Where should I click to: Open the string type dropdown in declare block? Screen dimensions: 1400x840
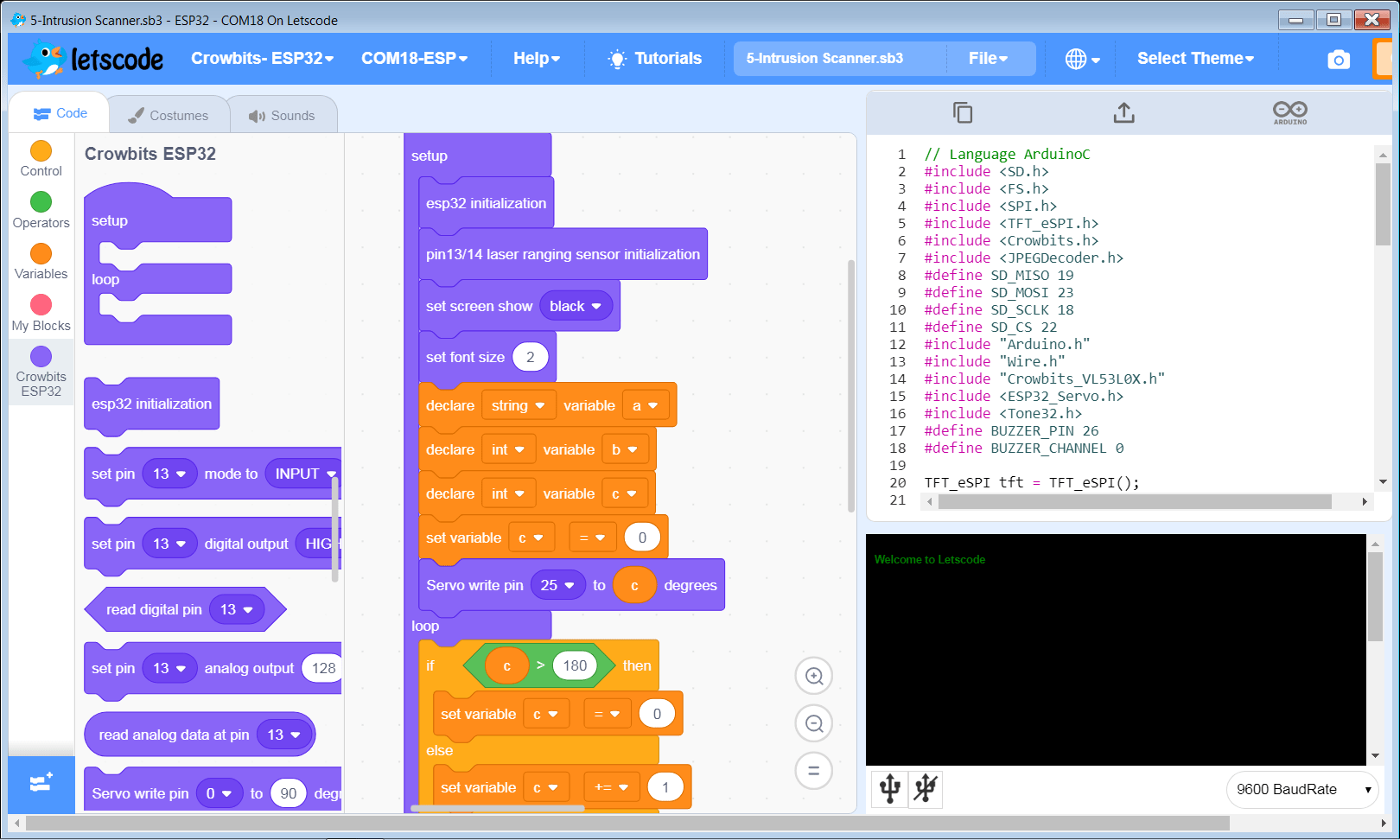tap(519, 405)
